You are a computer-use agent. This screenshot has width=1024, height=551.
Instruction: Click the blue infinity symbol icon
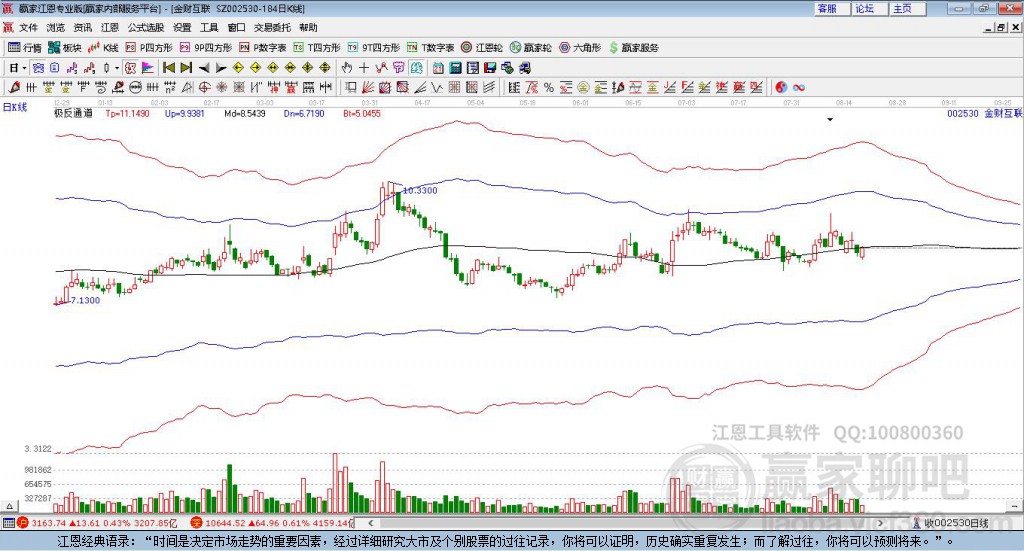click(799, 87)
